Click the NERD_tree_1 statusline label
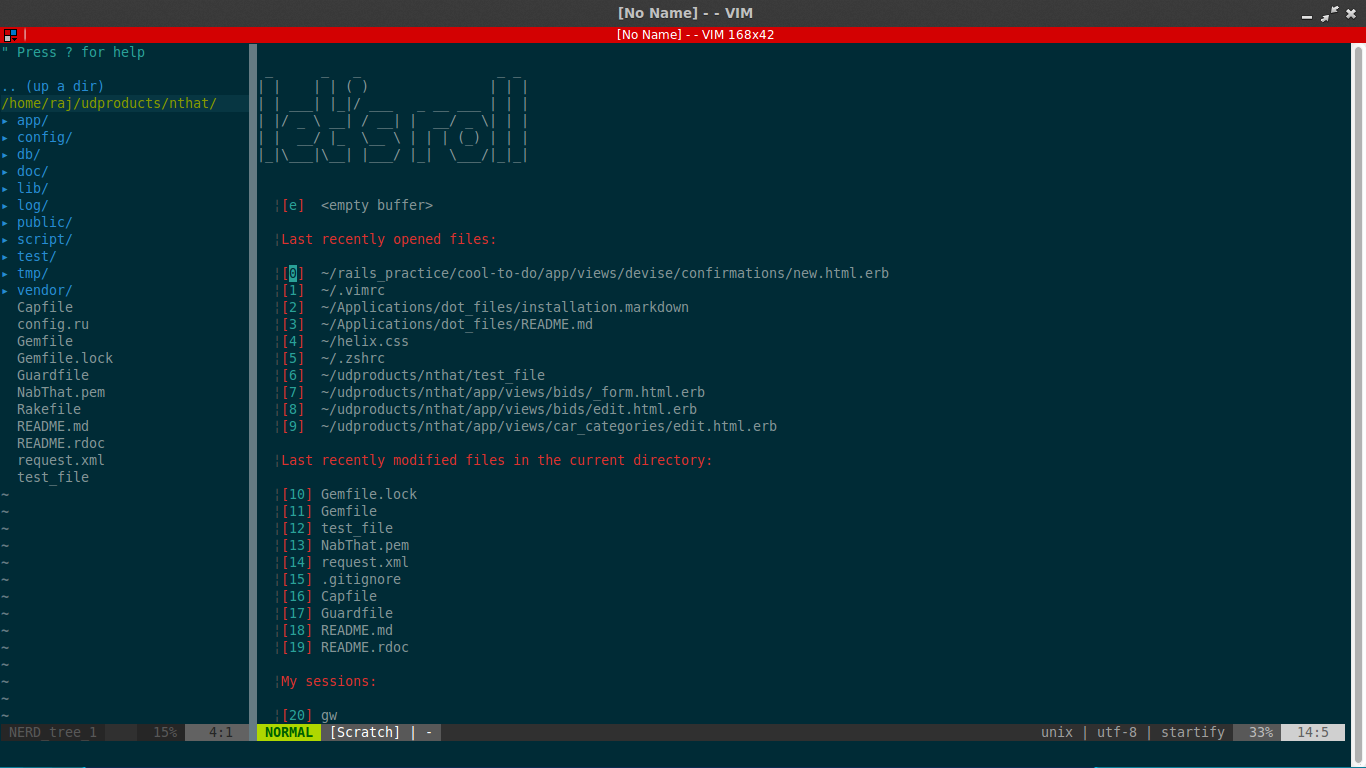This screenshot has width=1366, height=768. [x=53, y=733]
